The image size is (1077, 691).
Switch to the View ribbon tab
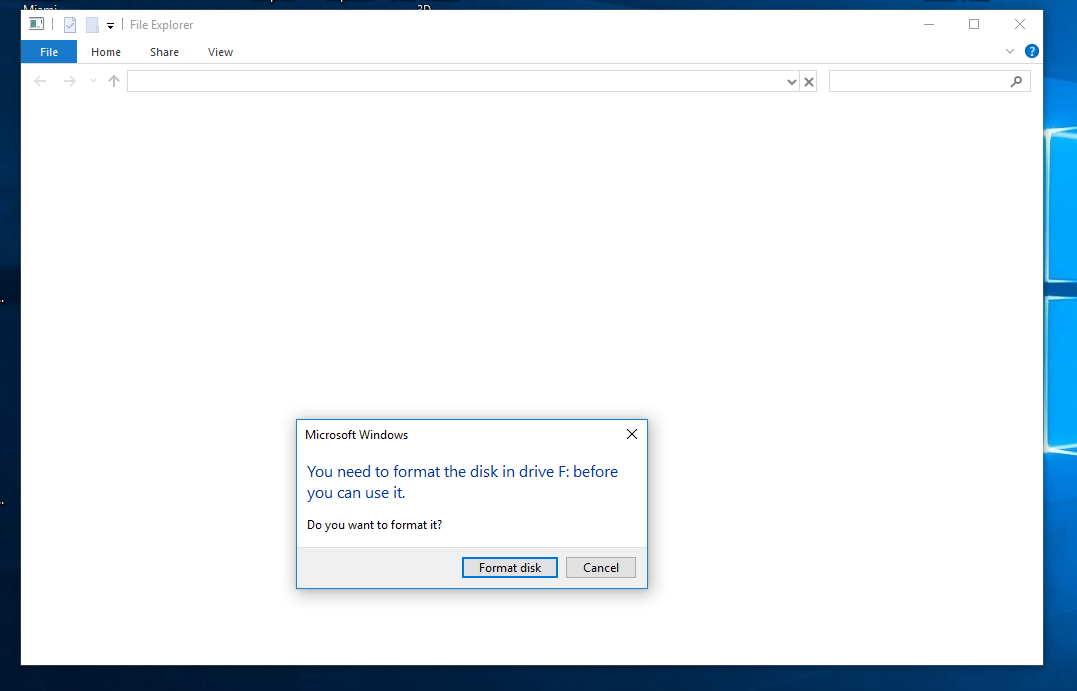point(220,52)
